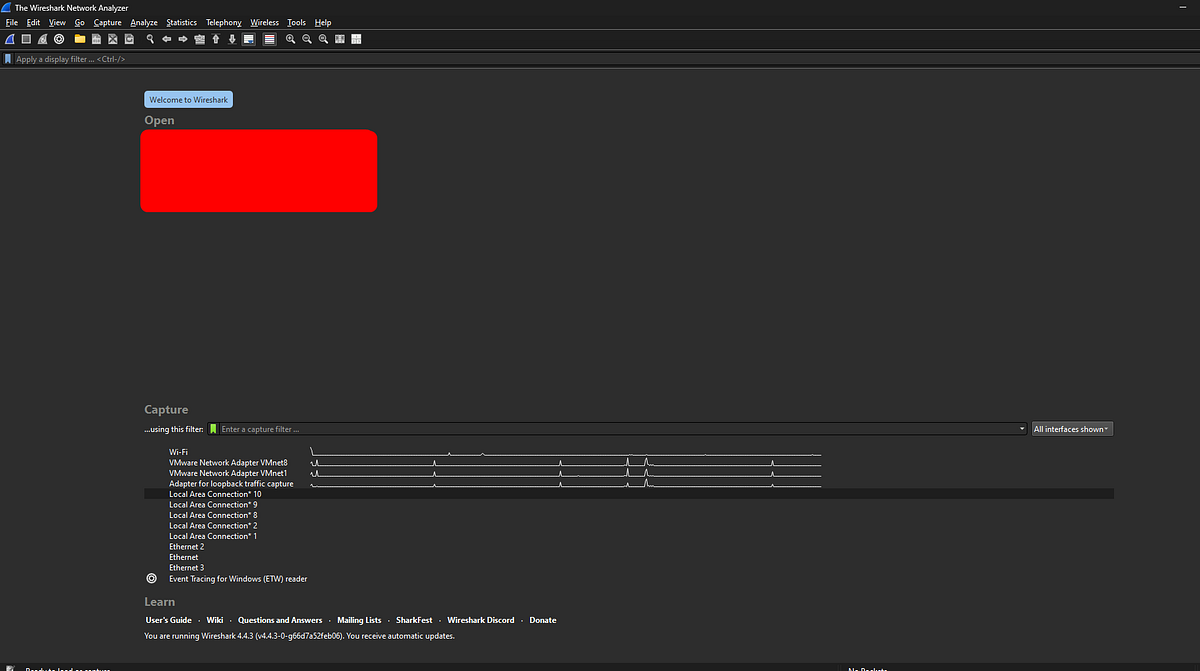The height and width of the screenshot is (671, 1200).
Task: Click the go to first packet icon
Action: (x=216, y=39)
